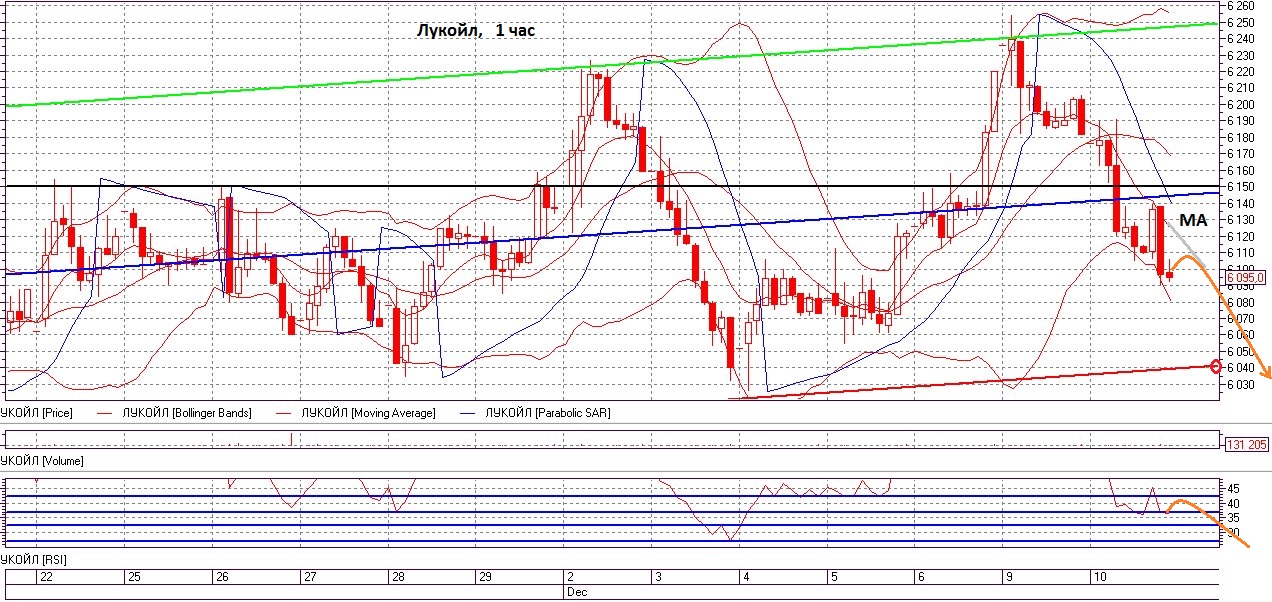Click the date label 6 on time axis
Image resolution: width=1272 pixels, height=602 pixels.
point(921,577)
